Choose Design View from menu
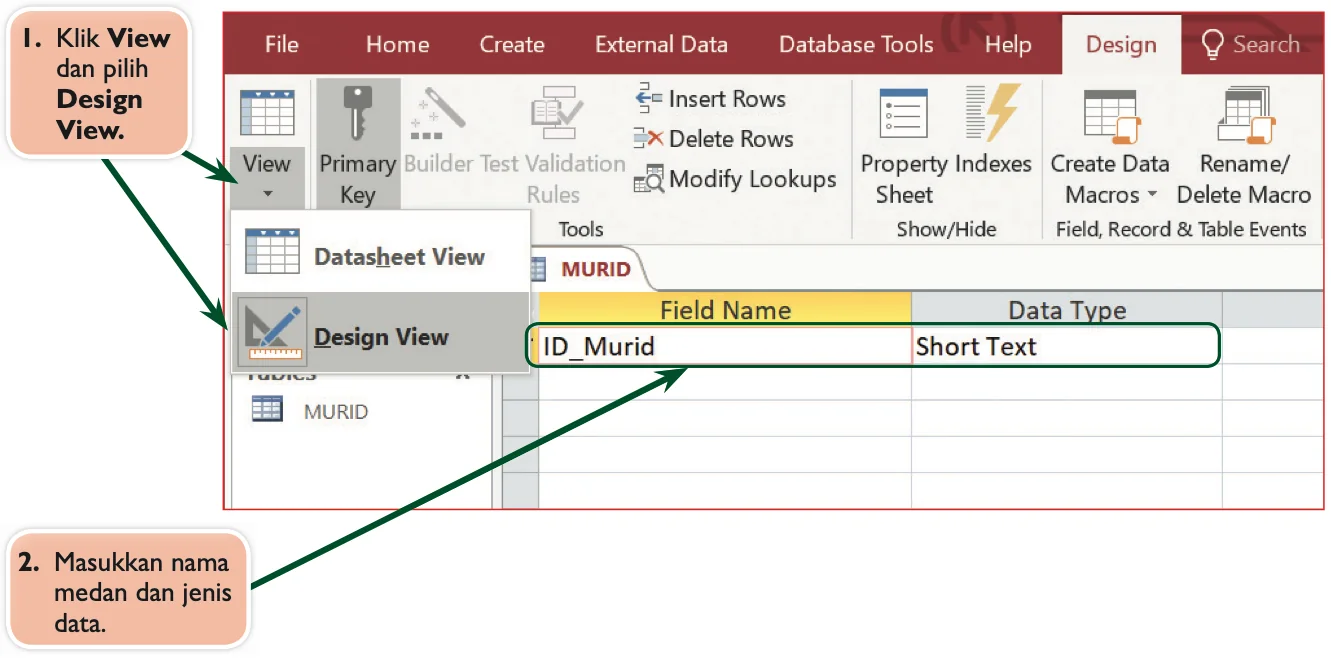This screenshot has height=660, width=1331. pyautogui.click(x=380, y=333)
